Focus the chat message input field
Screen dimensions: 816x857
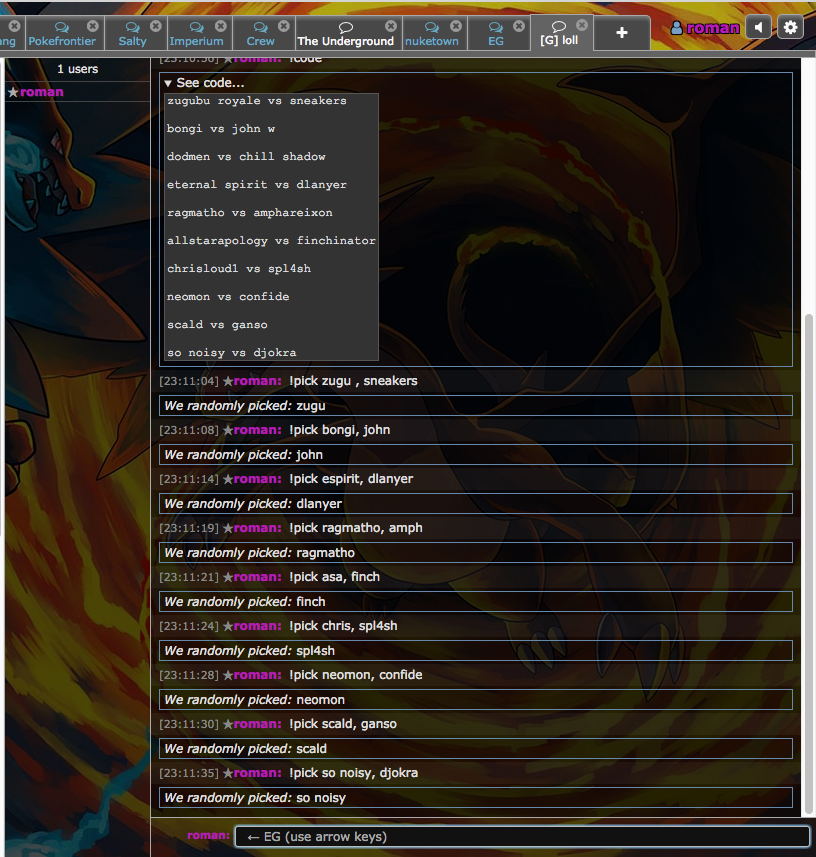click(522, 837)
